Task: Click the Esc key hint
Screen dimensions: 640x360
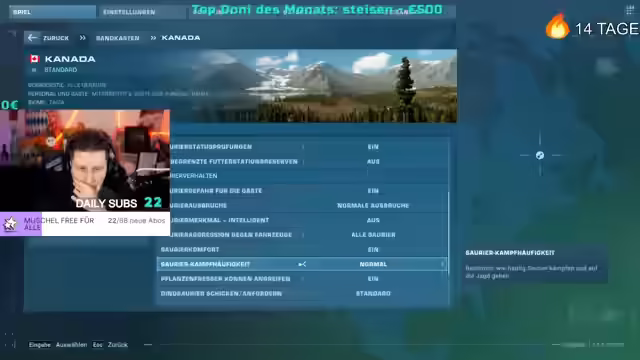Action: 98,345
